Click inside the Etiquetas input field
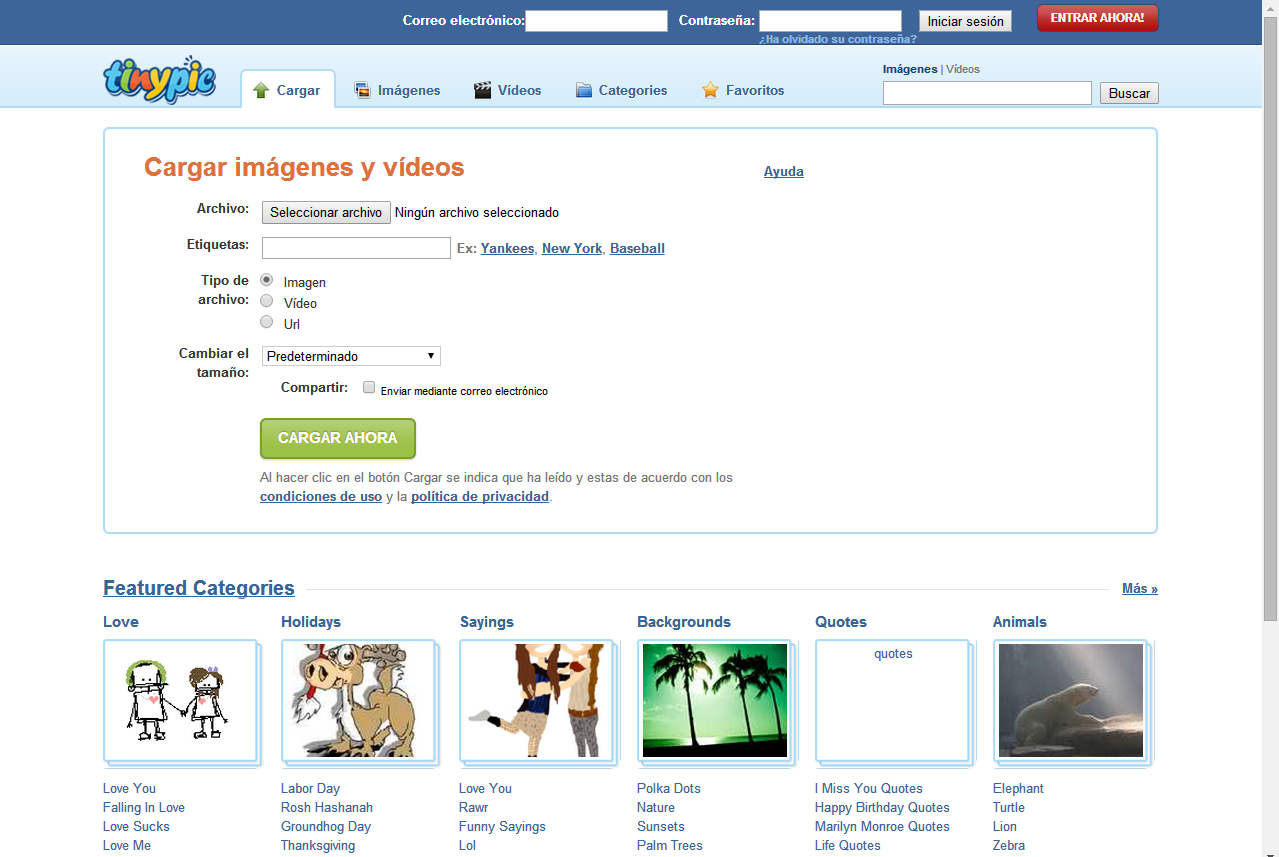Image resolution: width=1279 pixels, height=857 pixels. (x=355, y=247)
